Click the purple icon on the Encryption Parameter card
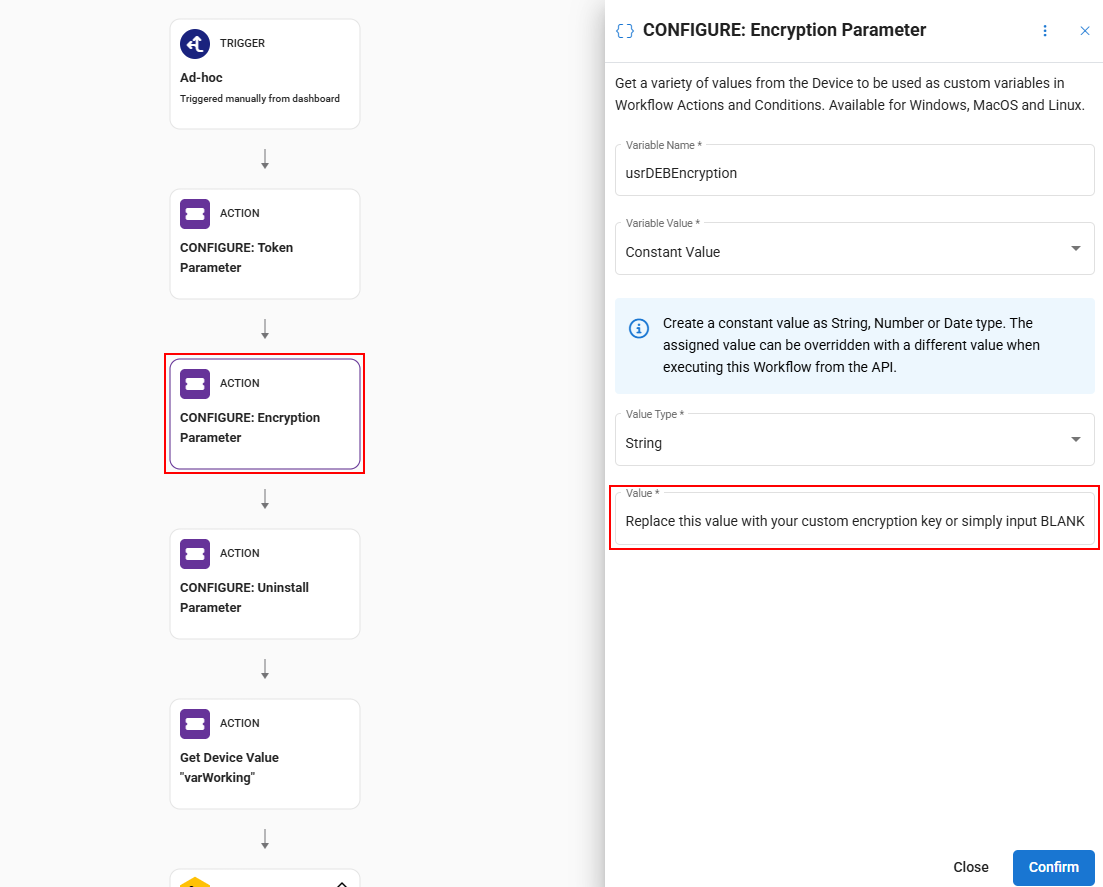This screenshot has width=1103, height=887. tap(195, 384)
